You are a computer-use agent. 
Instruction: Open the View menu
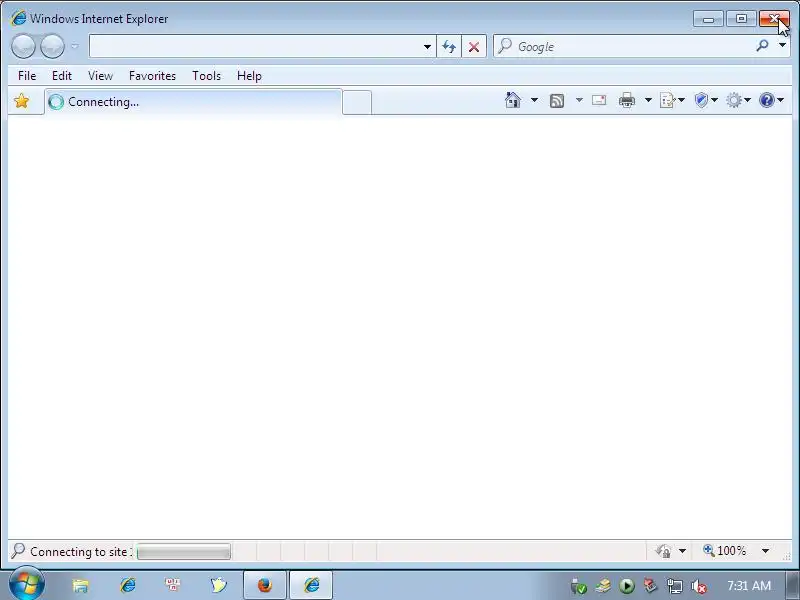(x=100, y=76)
